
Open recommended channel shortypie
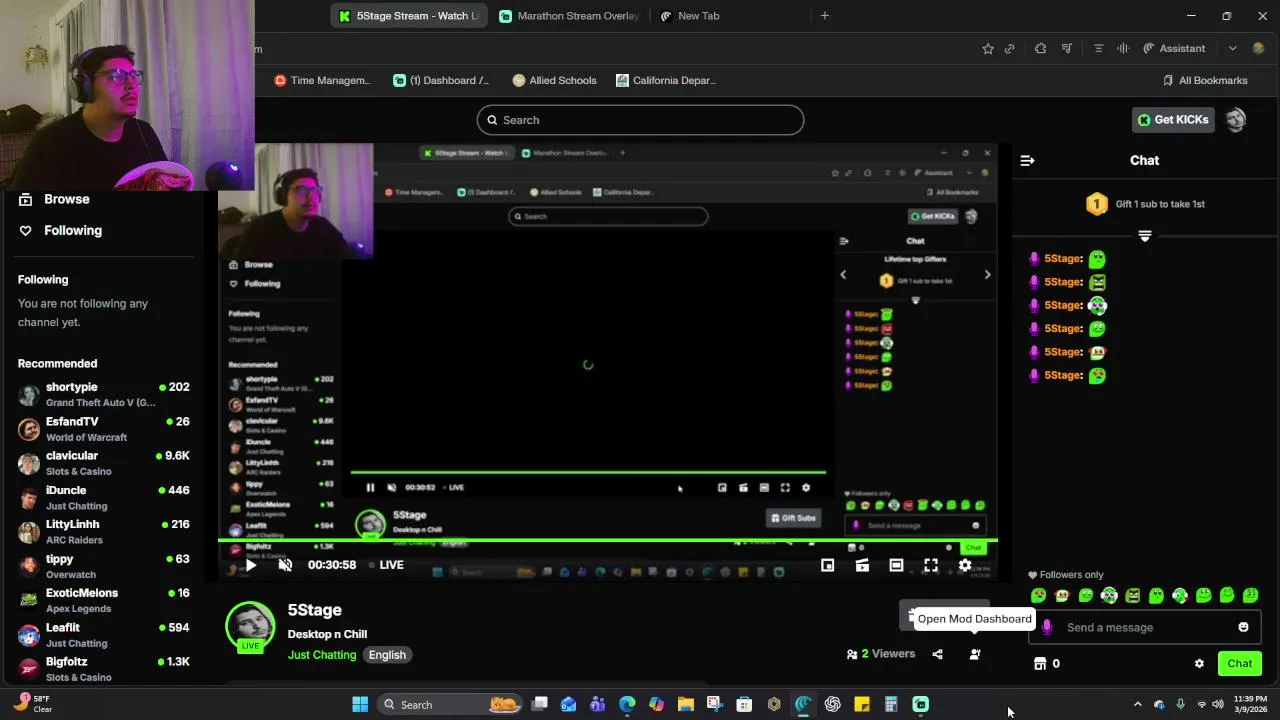103,394
